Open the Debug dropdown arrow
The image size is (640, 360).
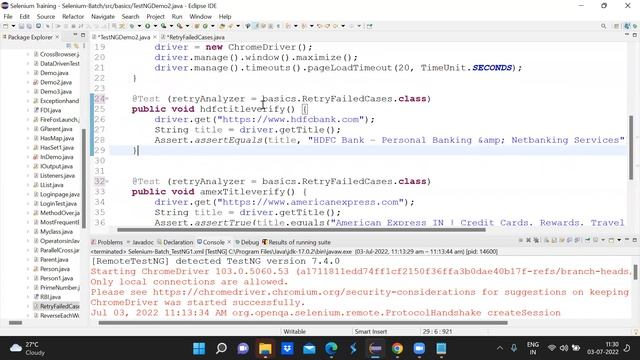[x=139, y=26]
